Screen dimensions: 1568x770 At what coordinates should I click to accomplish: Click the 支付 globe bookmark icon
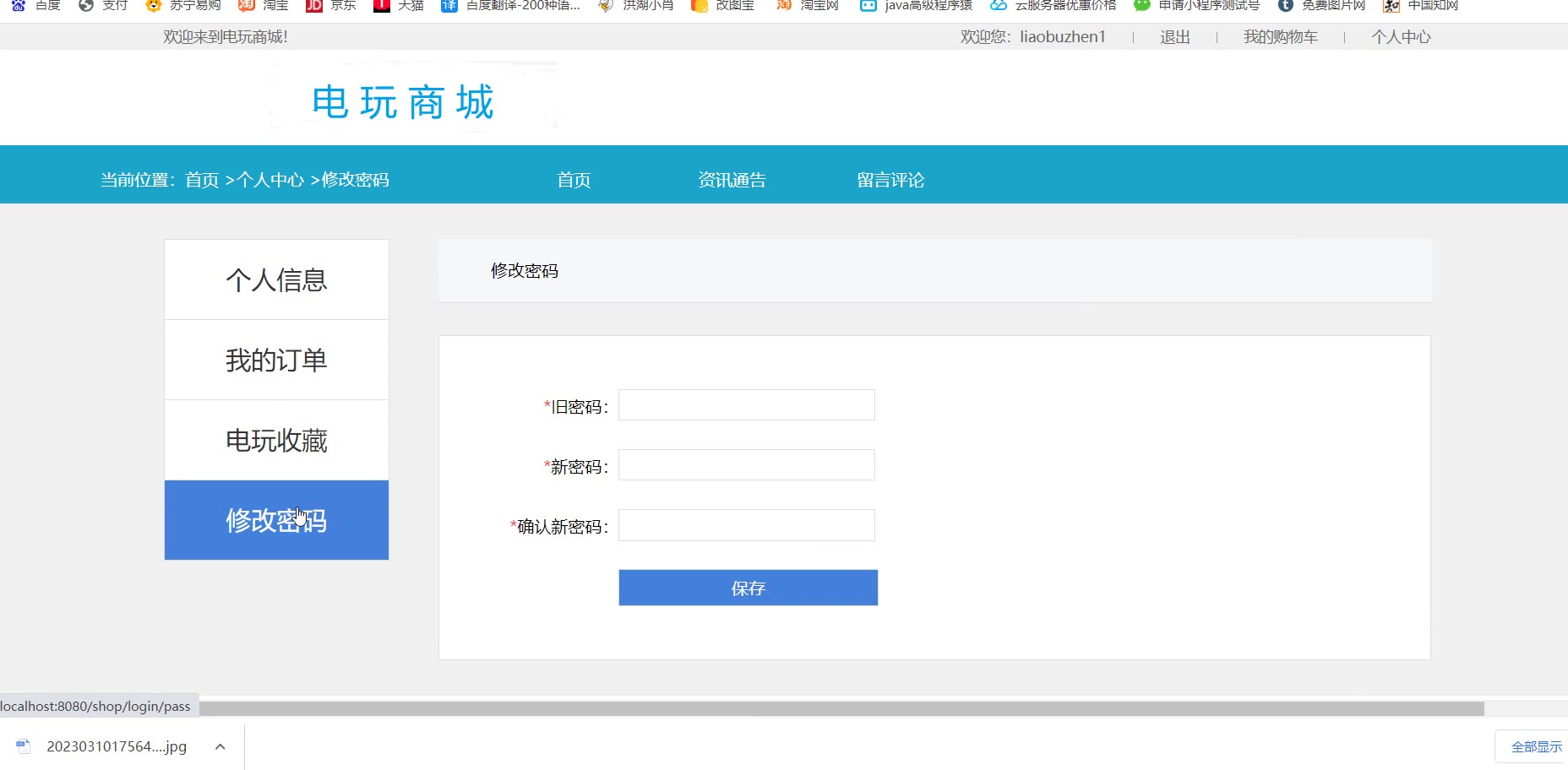coord(85,5)
